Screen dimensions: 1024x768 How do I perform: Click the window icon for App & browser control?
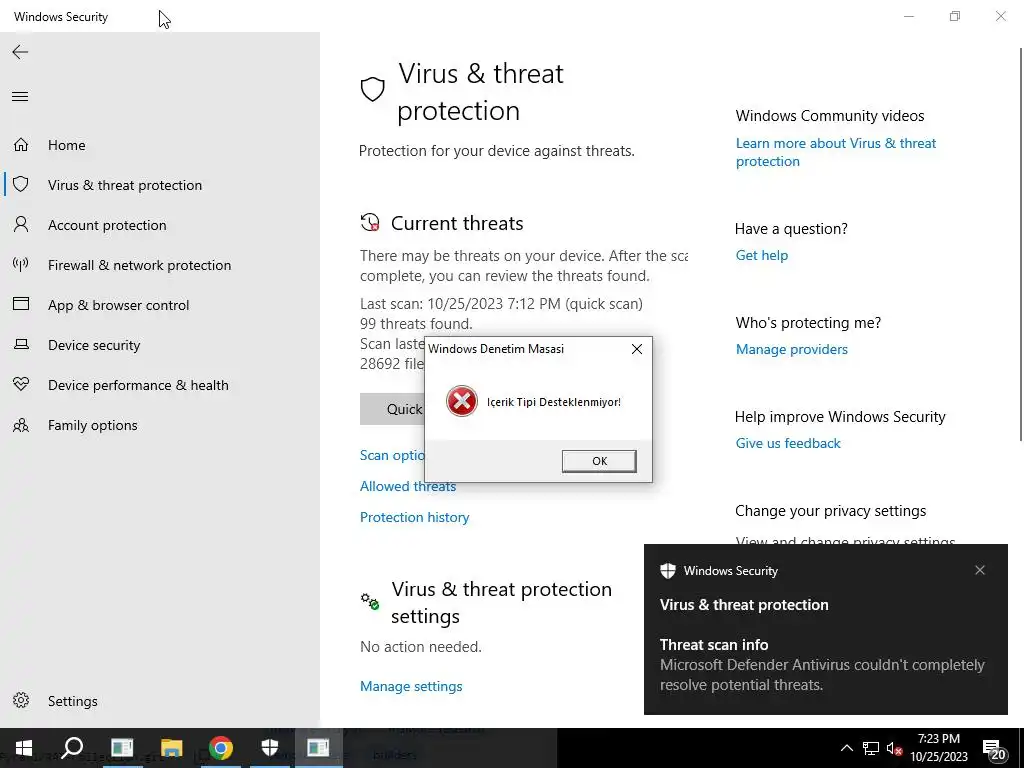[21, 304]
